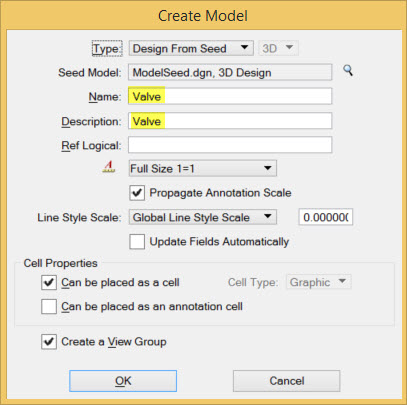Screen dimensions: 407x405
Task: Open the Cell Type Graphic dropdown
Action: [x=319, y=282]
